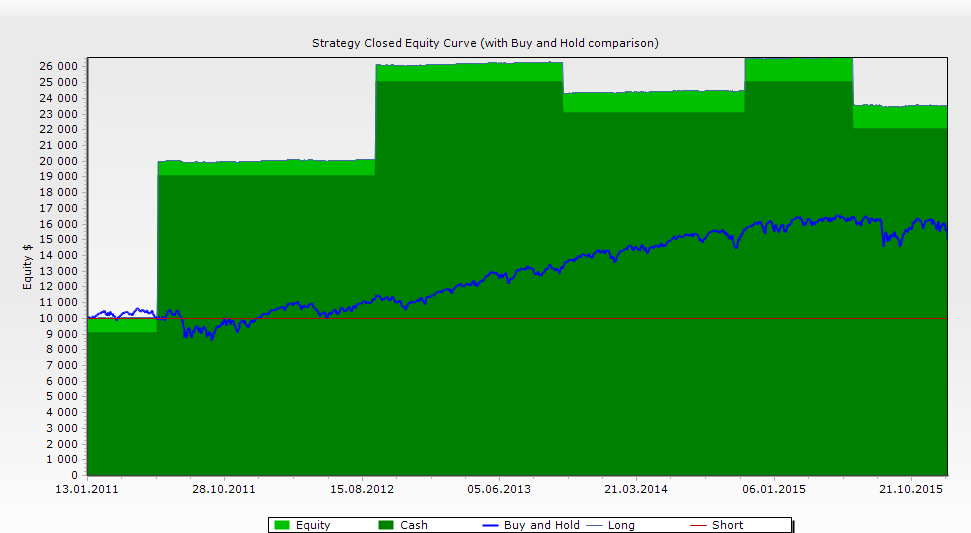Select the "Long" legend label
Screen dimensions: 971x533
[x=621, y=525]
